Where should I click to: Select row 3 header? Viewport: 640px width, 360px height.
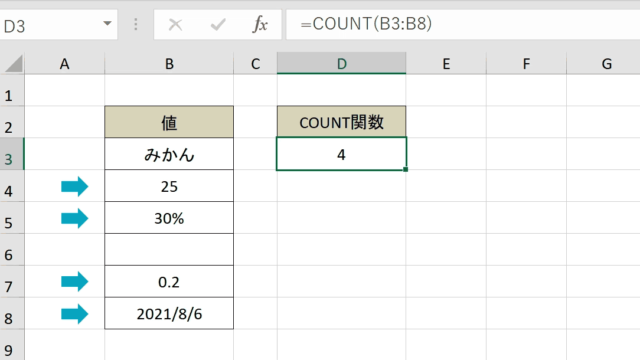click(12, 154)
